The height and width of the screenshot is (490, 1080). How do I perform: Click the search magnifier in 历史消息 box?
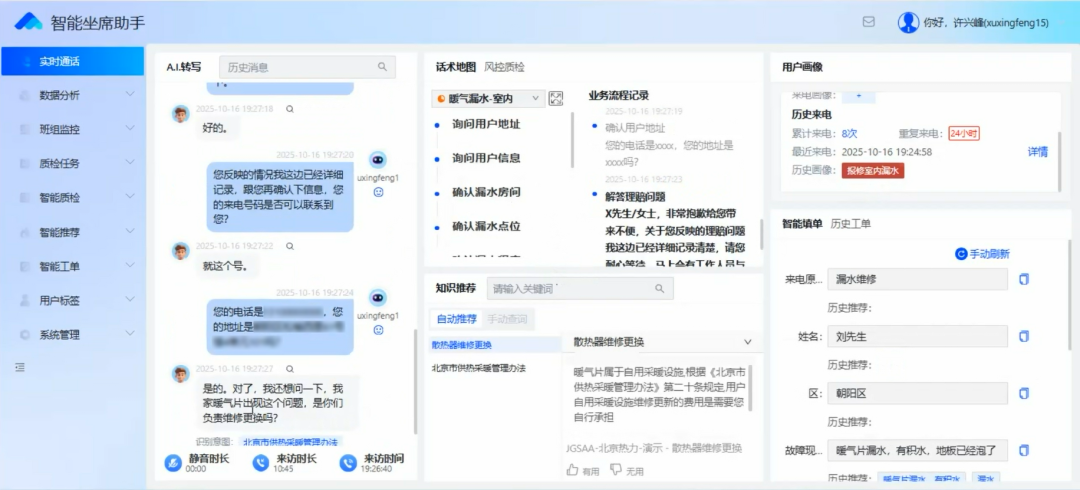coord(382,67)
